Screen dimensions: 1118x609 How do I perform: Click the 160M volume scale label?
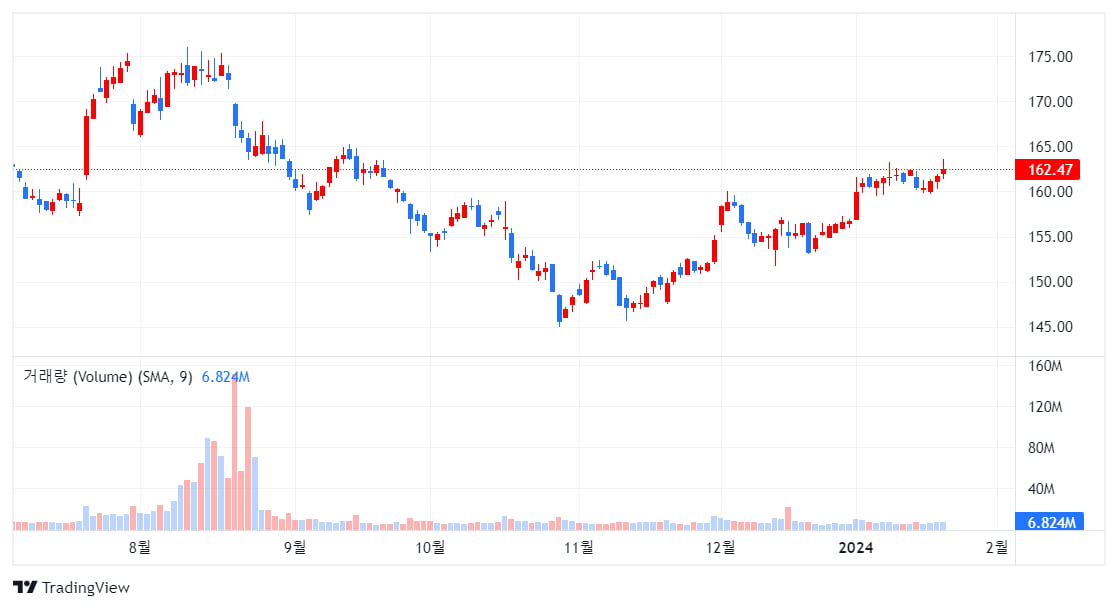tap(1045, 366)
